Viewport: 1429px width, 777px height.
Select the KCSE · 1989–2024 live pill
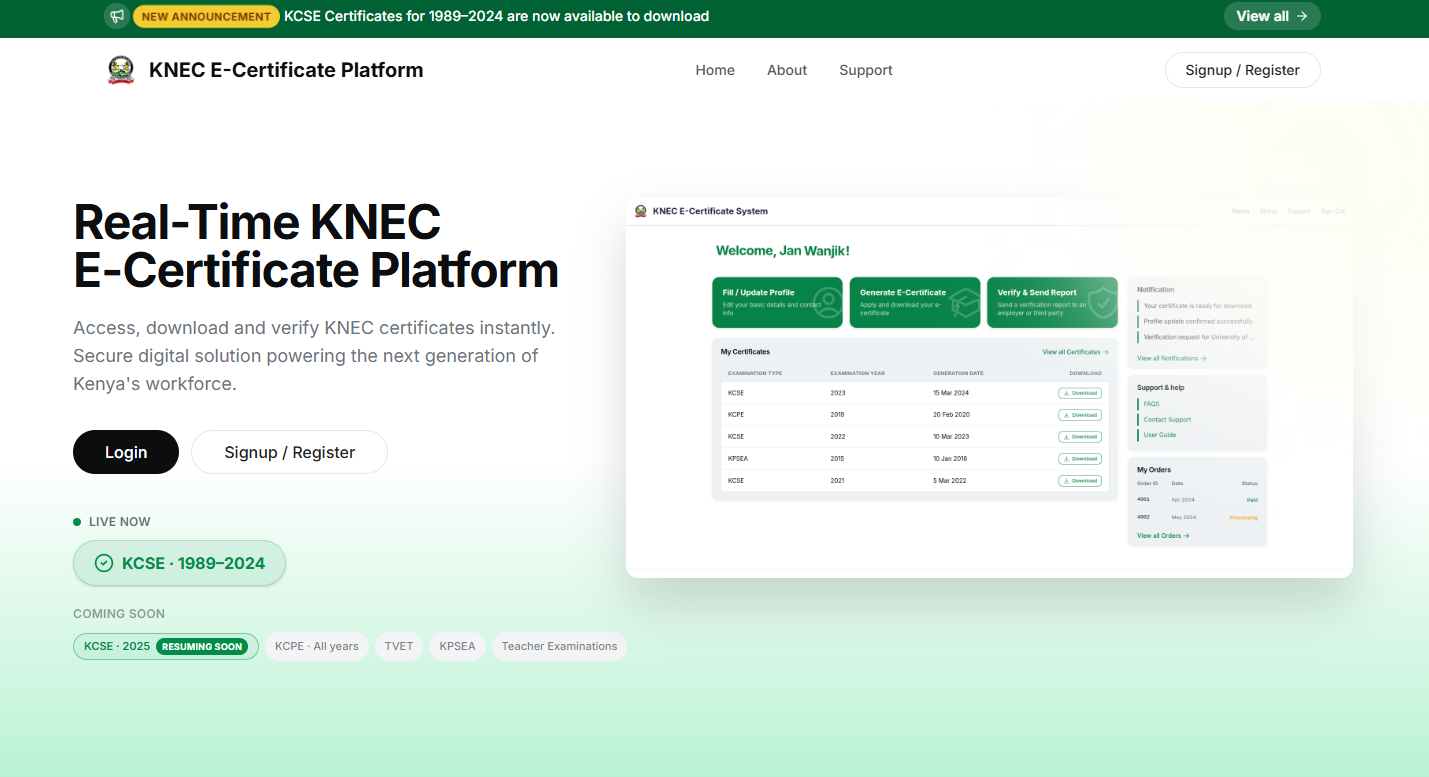point(179,563)
